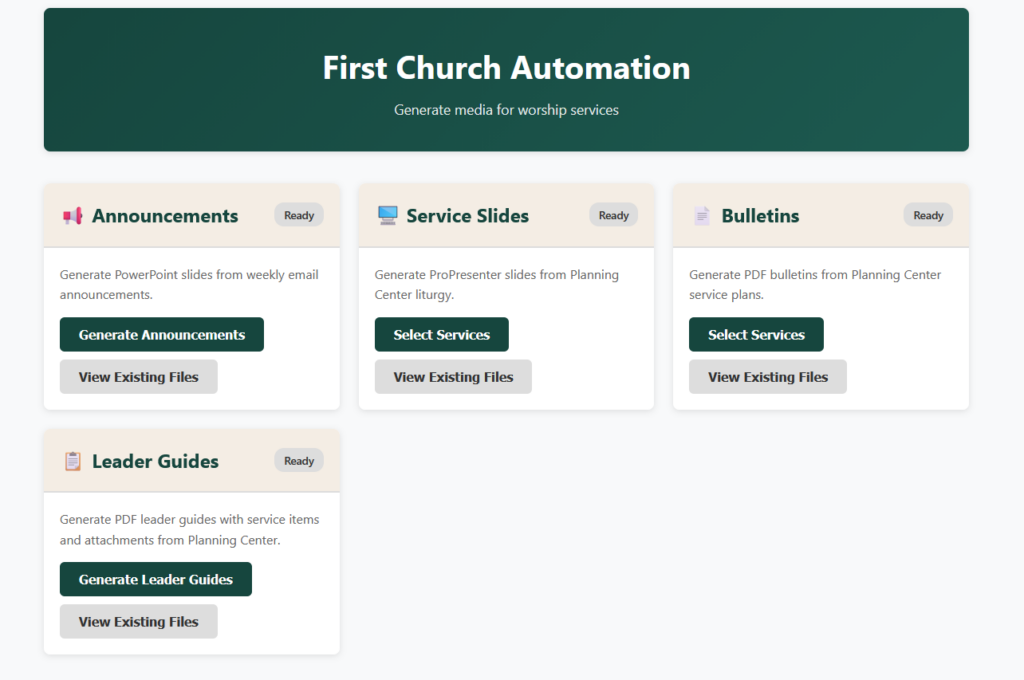
Task: Start Generate Leader Guides
Action: point(155,580)
